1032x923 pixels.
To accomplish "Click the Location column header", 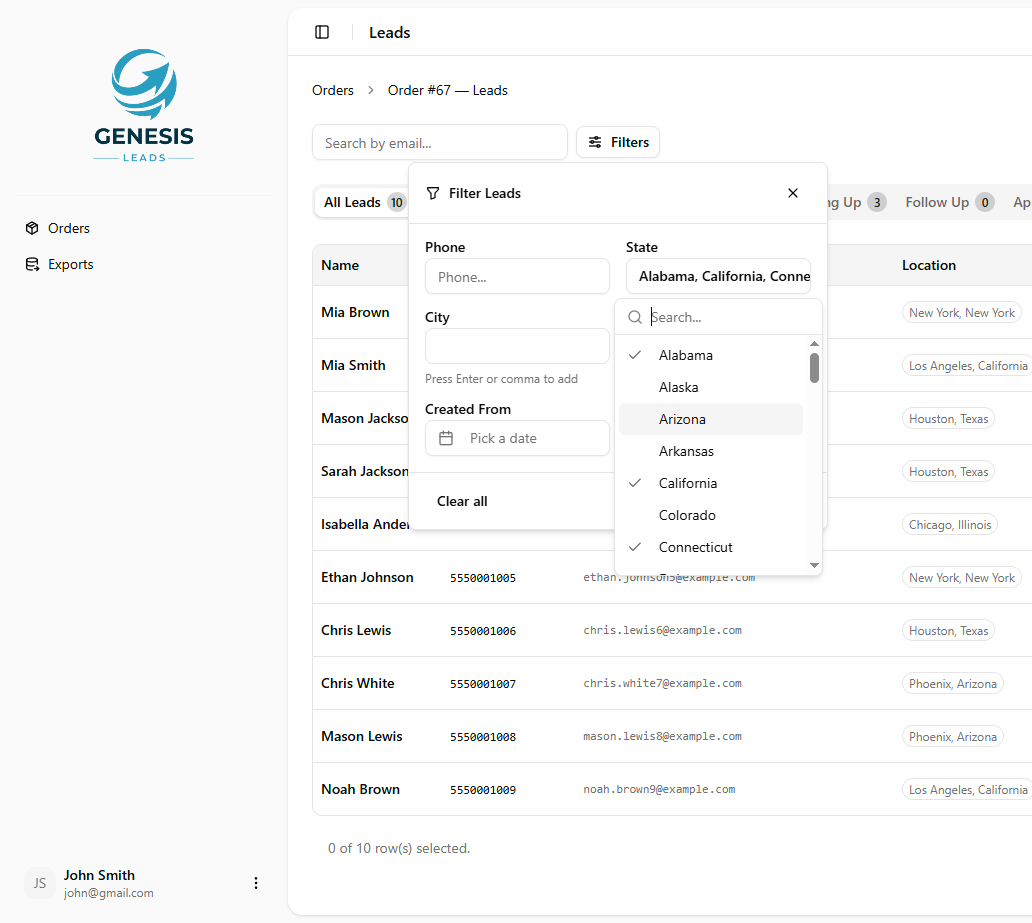I will click(929, 265).
